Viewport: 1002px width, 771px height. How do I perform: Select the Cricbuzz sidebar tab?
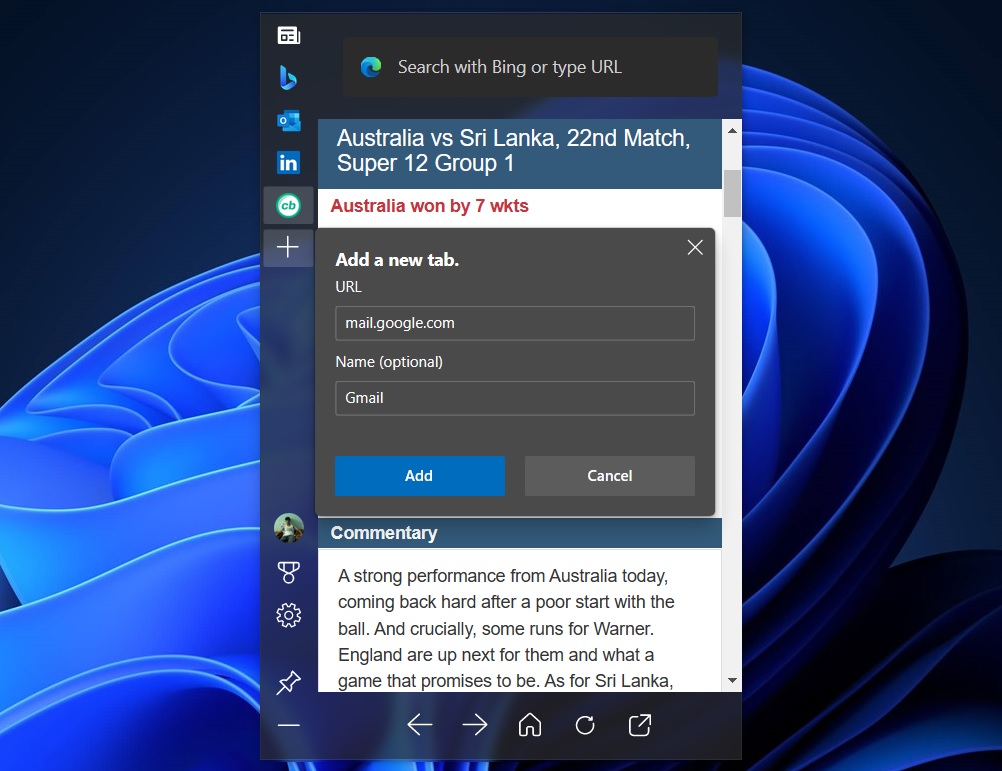[288, 205]
